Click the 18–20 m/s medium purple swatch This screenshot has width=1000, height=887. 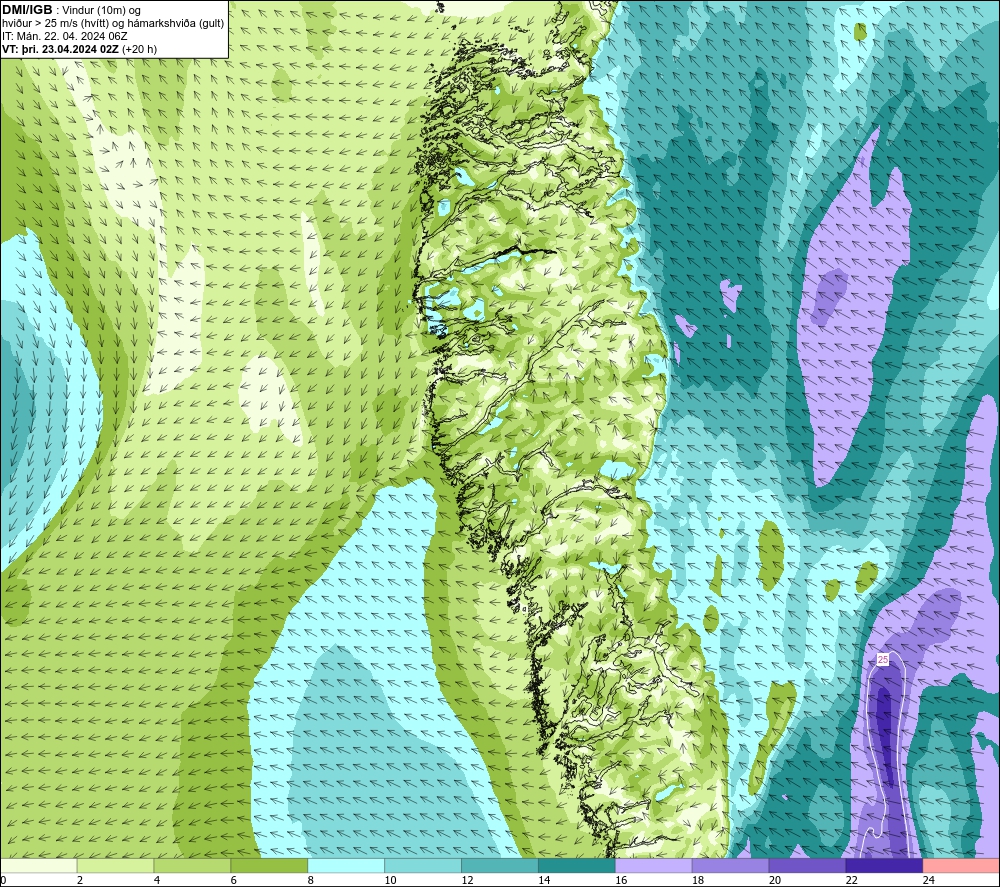pyautogui.click(x=730, y=865)
